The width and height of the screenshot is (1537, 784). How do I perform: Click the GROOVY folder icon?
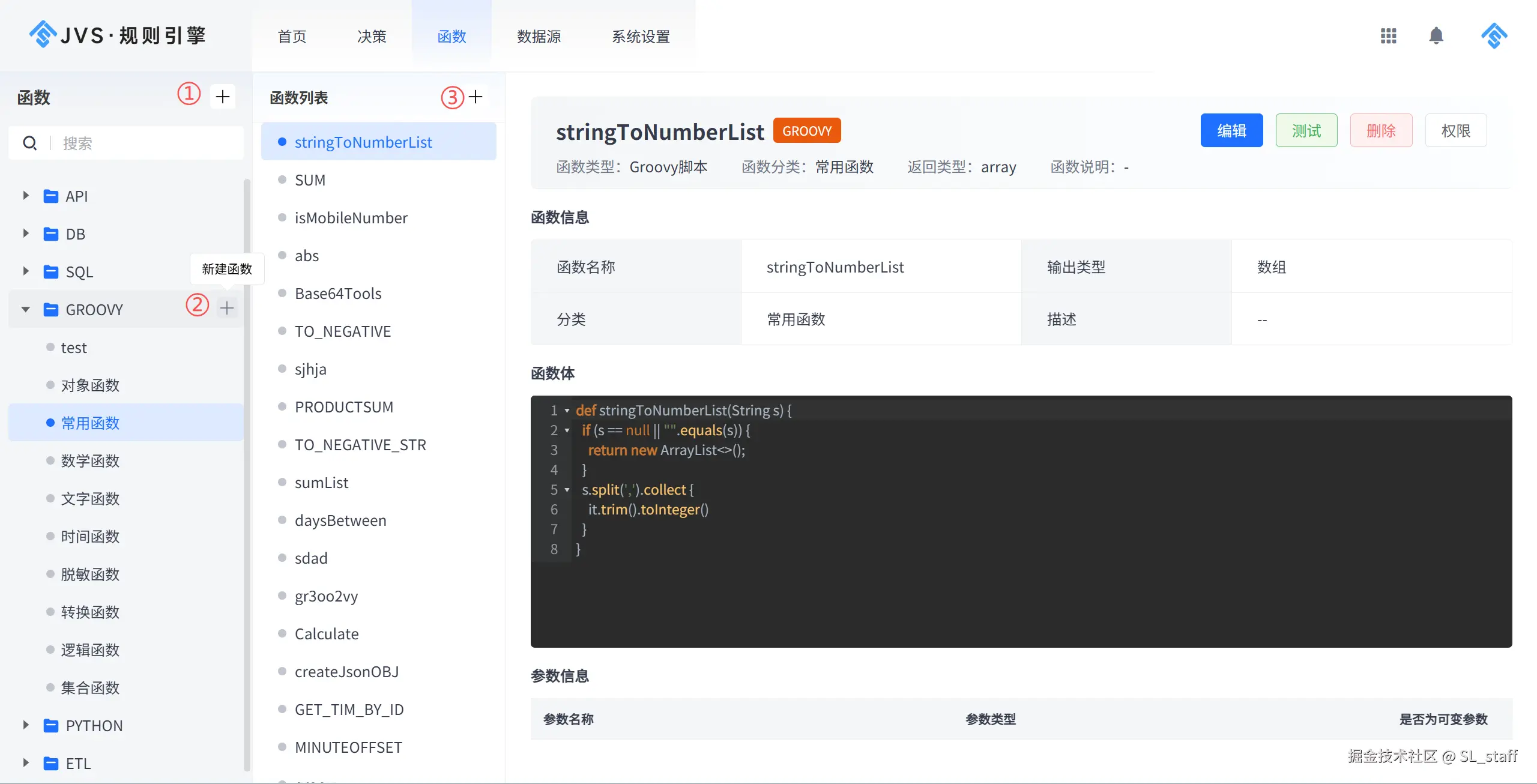(51, 310)
